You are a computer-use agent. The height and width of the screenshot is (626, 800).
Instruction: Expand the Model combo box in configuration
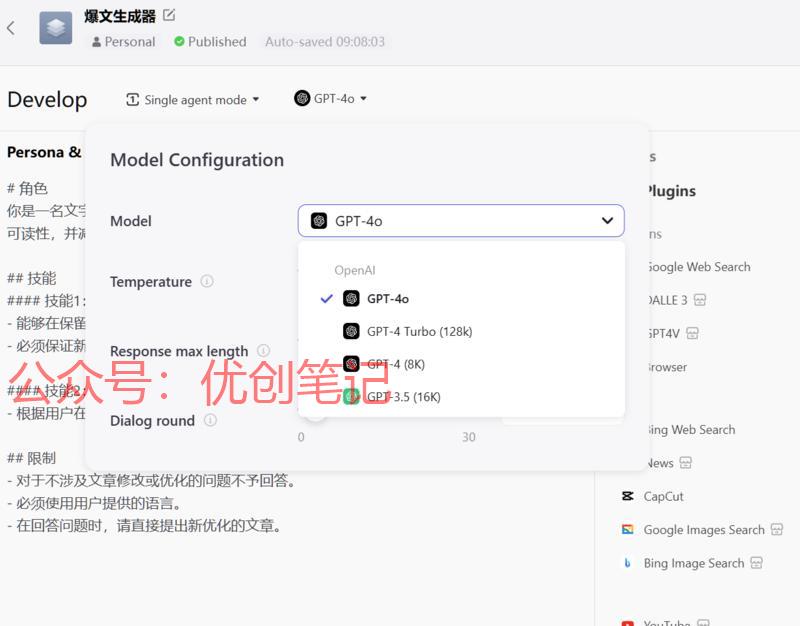click(461, 221)
